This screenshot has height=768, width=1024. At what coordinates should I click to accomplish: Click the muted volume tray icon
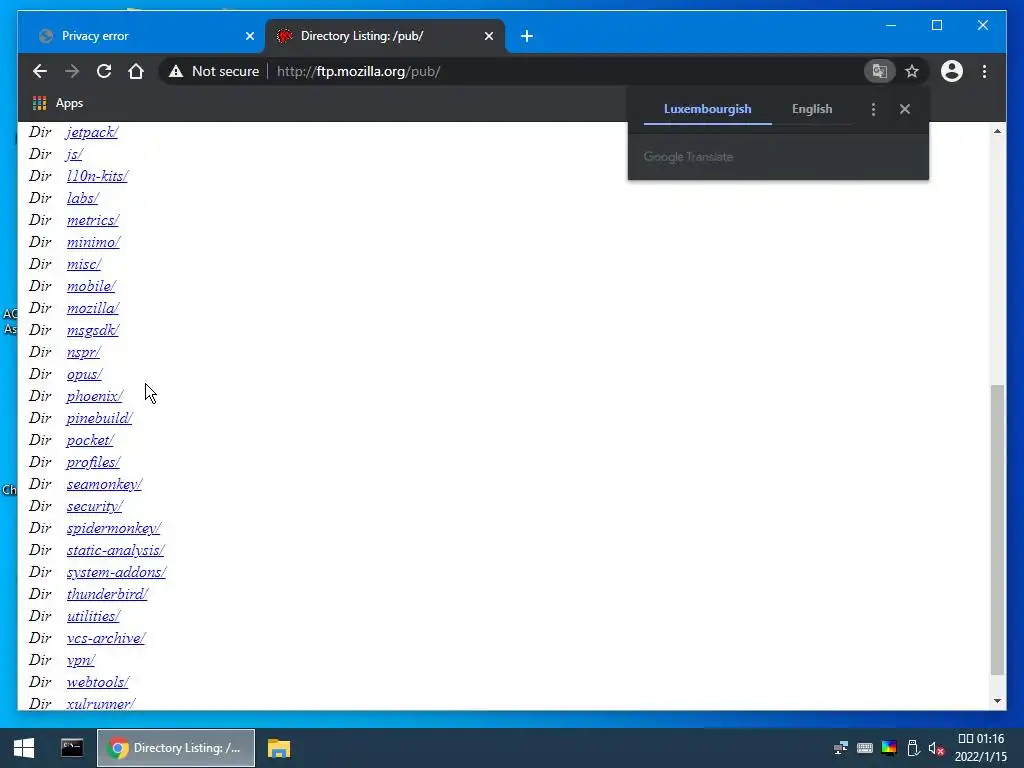tap(936, 748)
